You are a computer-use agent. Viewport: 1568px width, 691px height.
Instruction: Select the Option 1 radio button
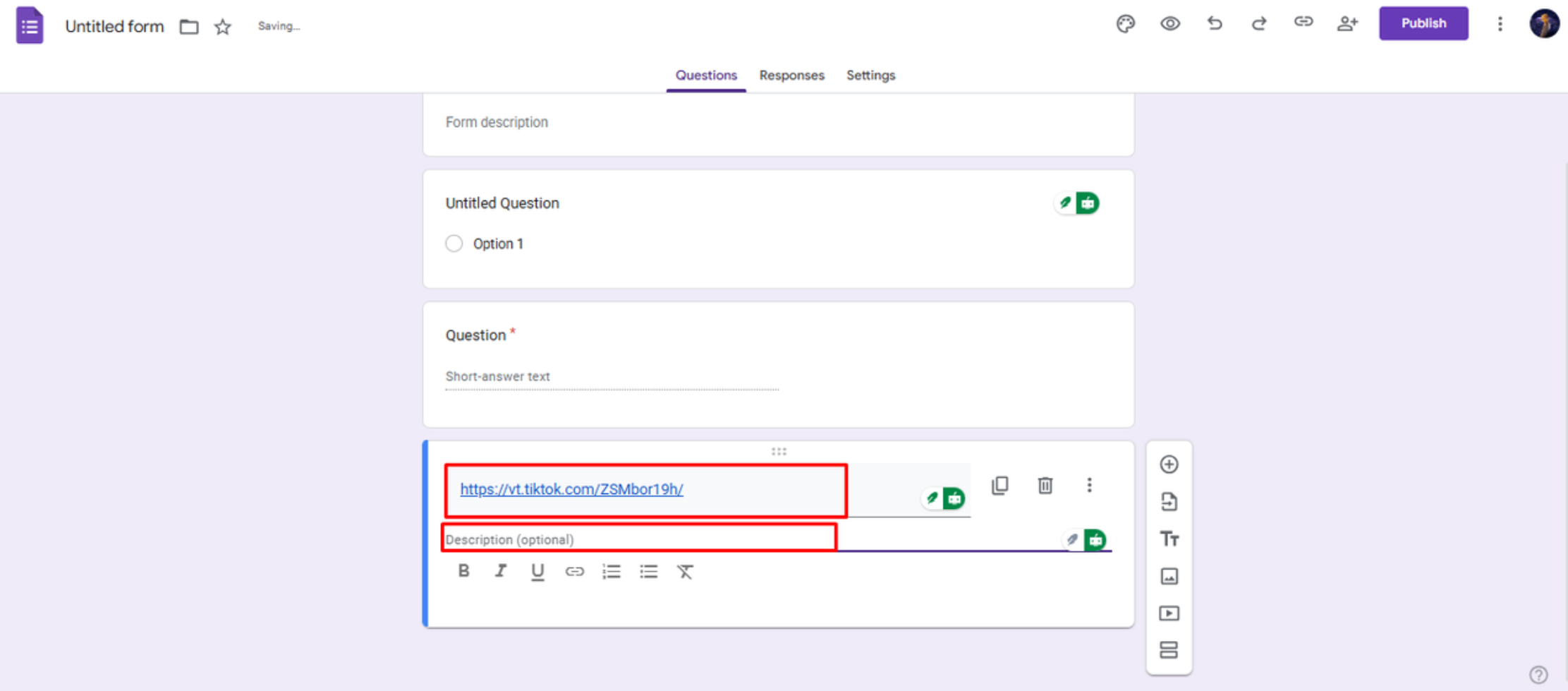[454, 243]
